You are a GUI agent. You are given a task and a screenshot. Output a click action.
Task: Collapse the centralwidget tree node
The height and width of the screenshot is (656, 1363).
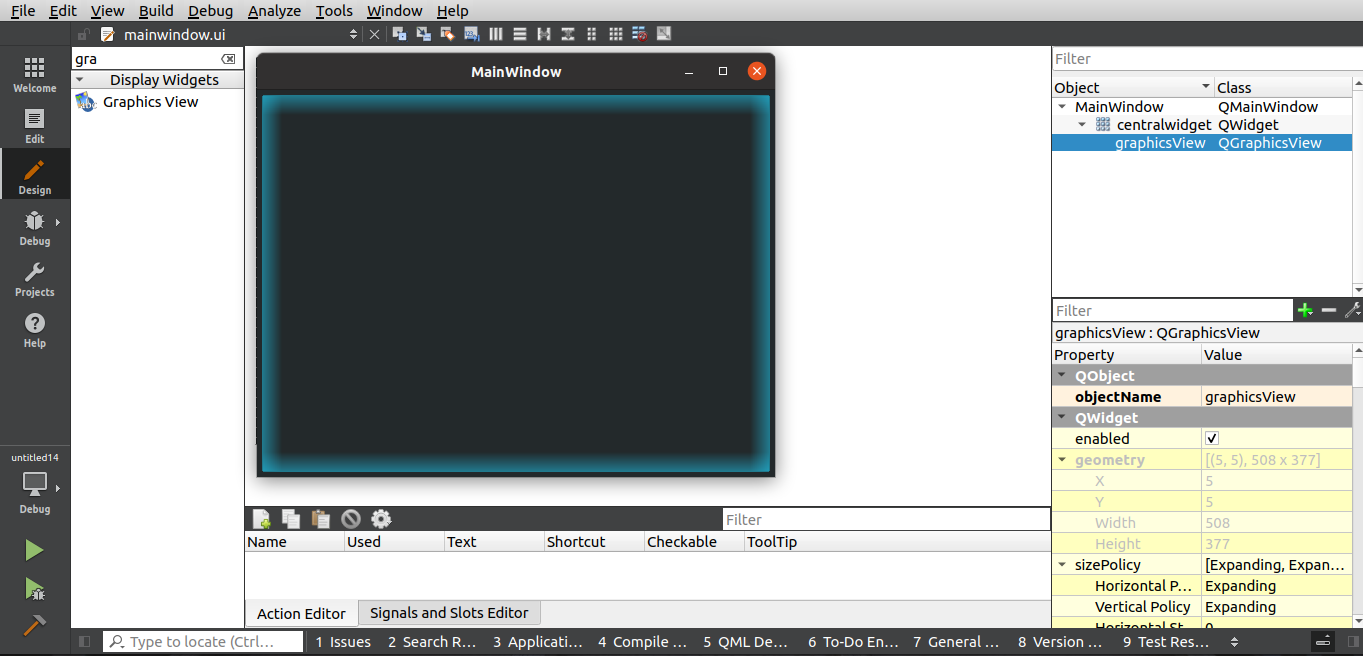[1082, 125]
